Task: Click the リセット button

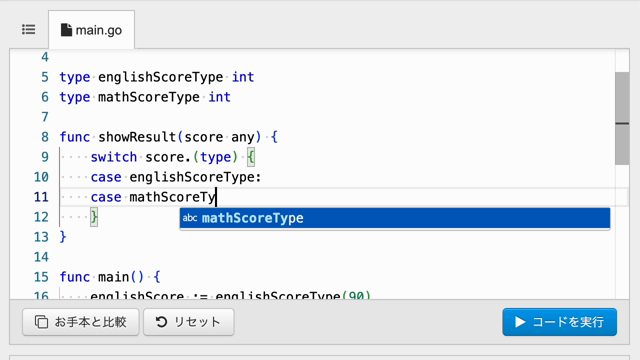Action: coord(189,322)
